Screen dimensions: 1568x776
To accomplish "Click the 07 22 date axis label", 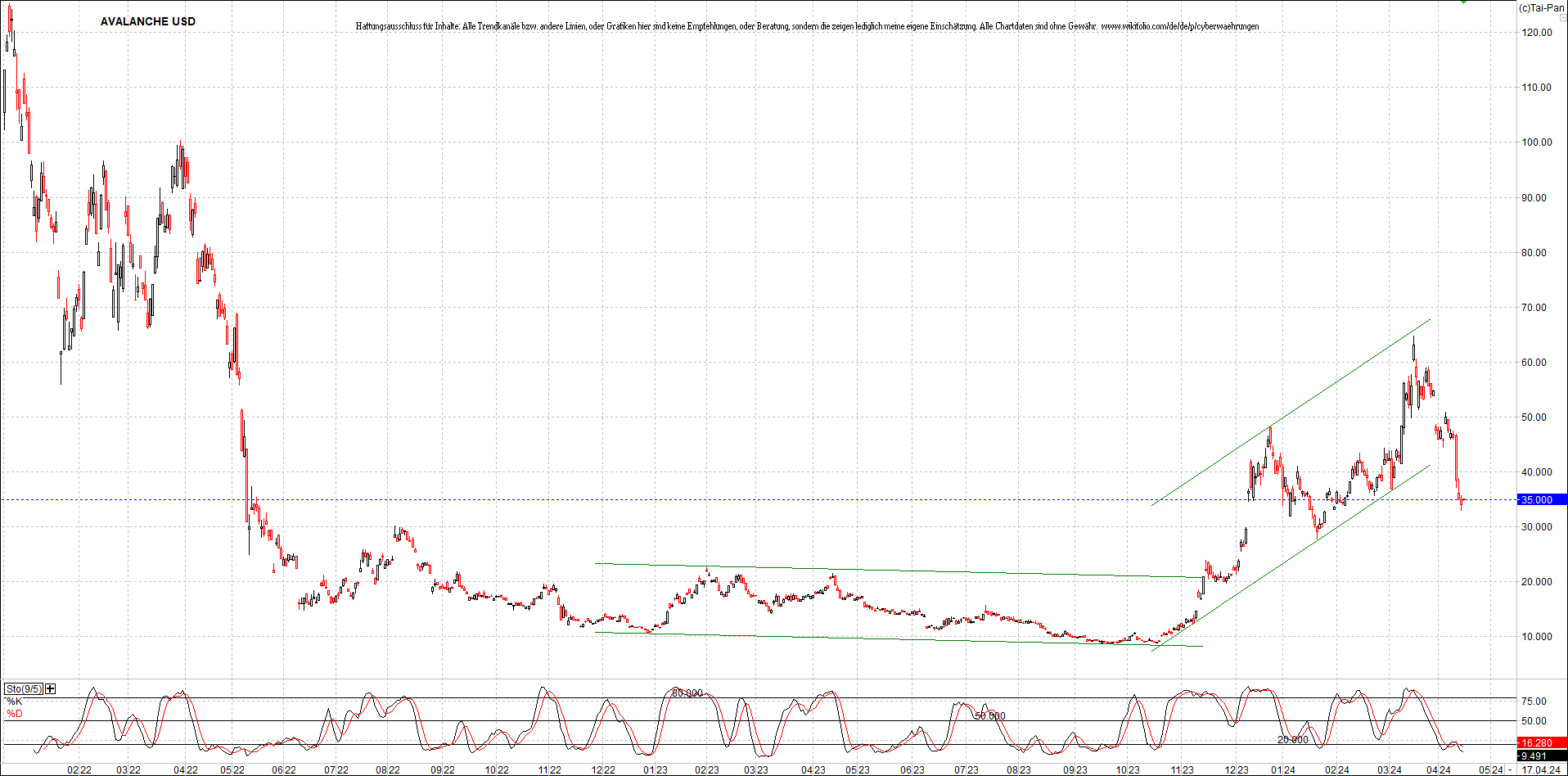I will 336,770.
